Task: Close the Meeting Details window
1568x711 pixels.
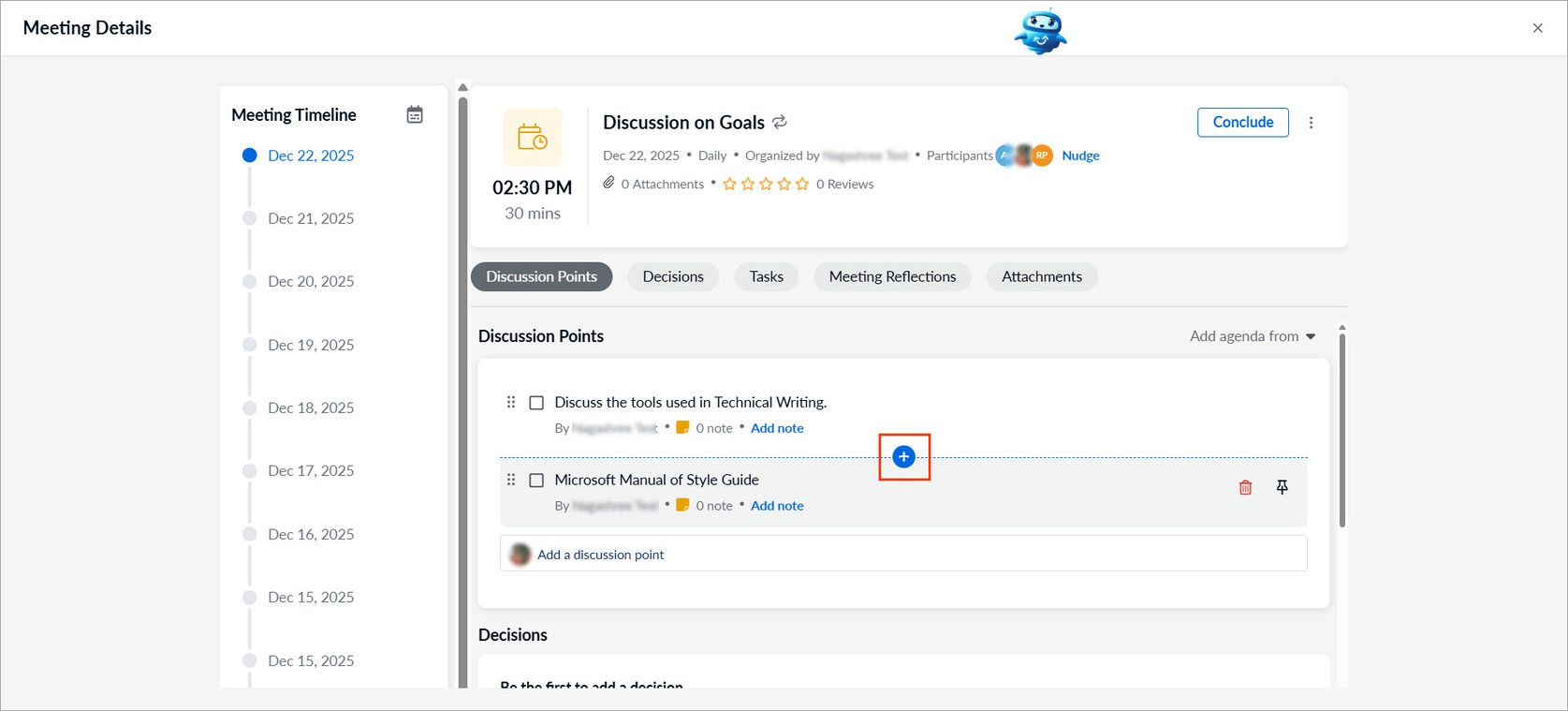Action: coord(1537,28)
